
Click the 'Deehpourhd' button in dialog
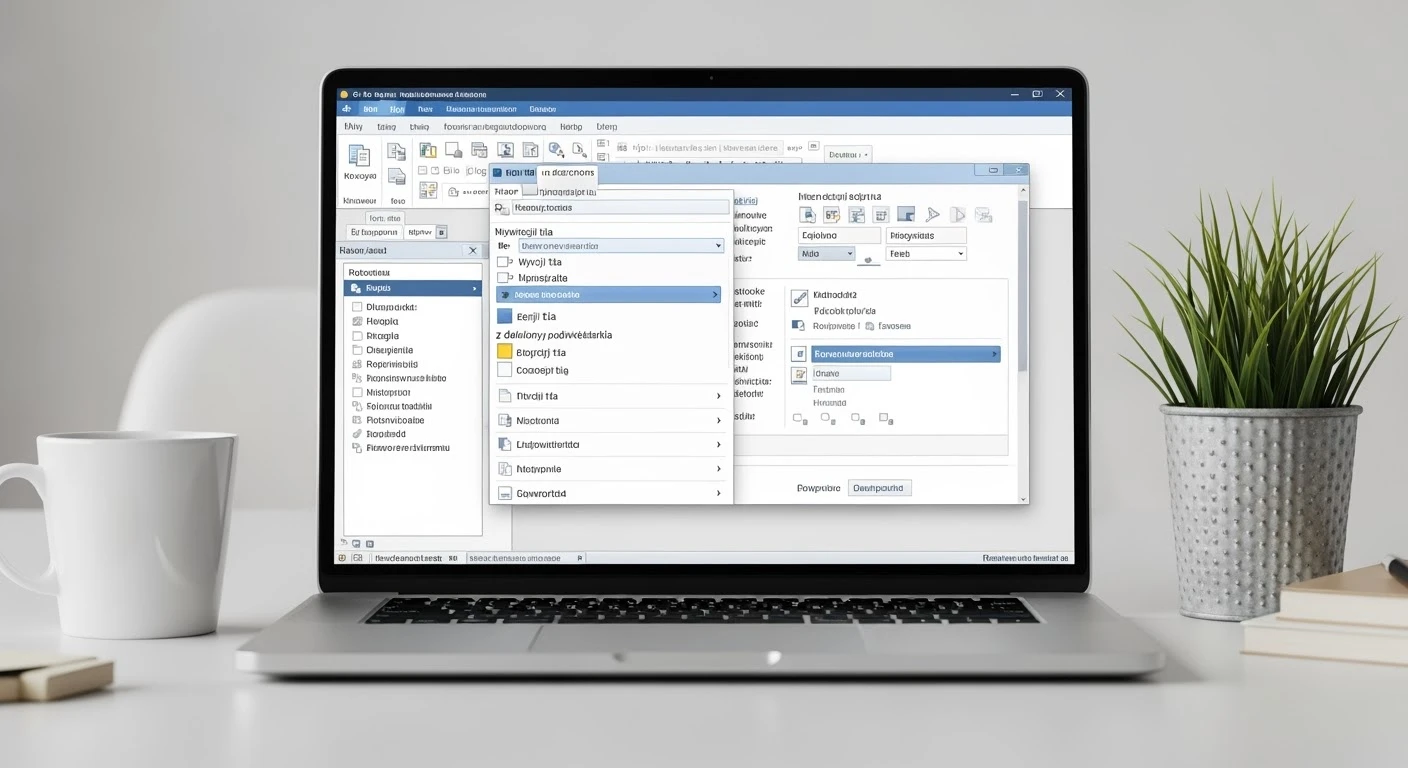coord(880,488)
